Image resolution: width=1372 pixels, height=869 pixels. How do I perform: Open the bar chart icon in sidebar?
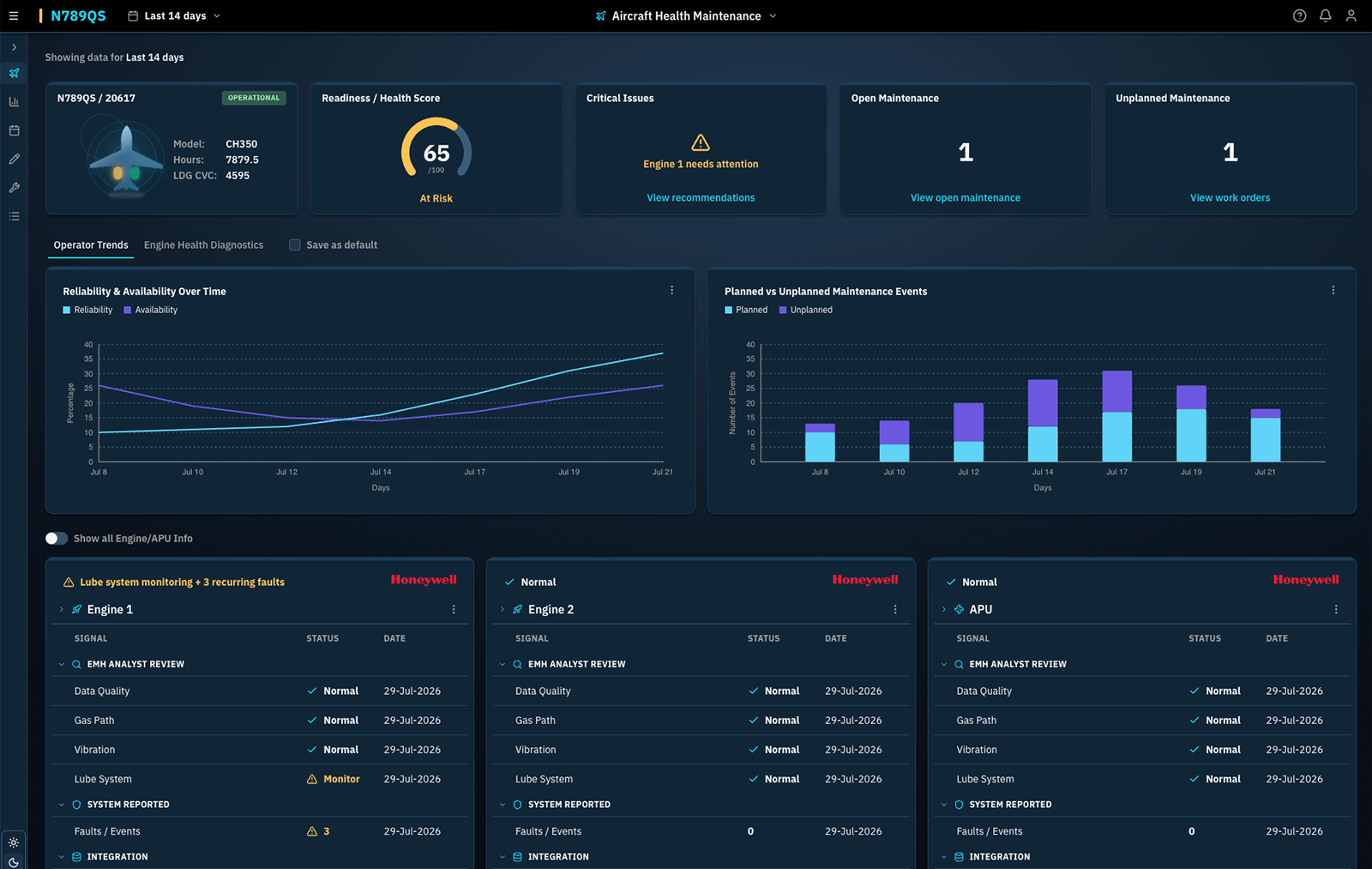click(x=14, y=101)
